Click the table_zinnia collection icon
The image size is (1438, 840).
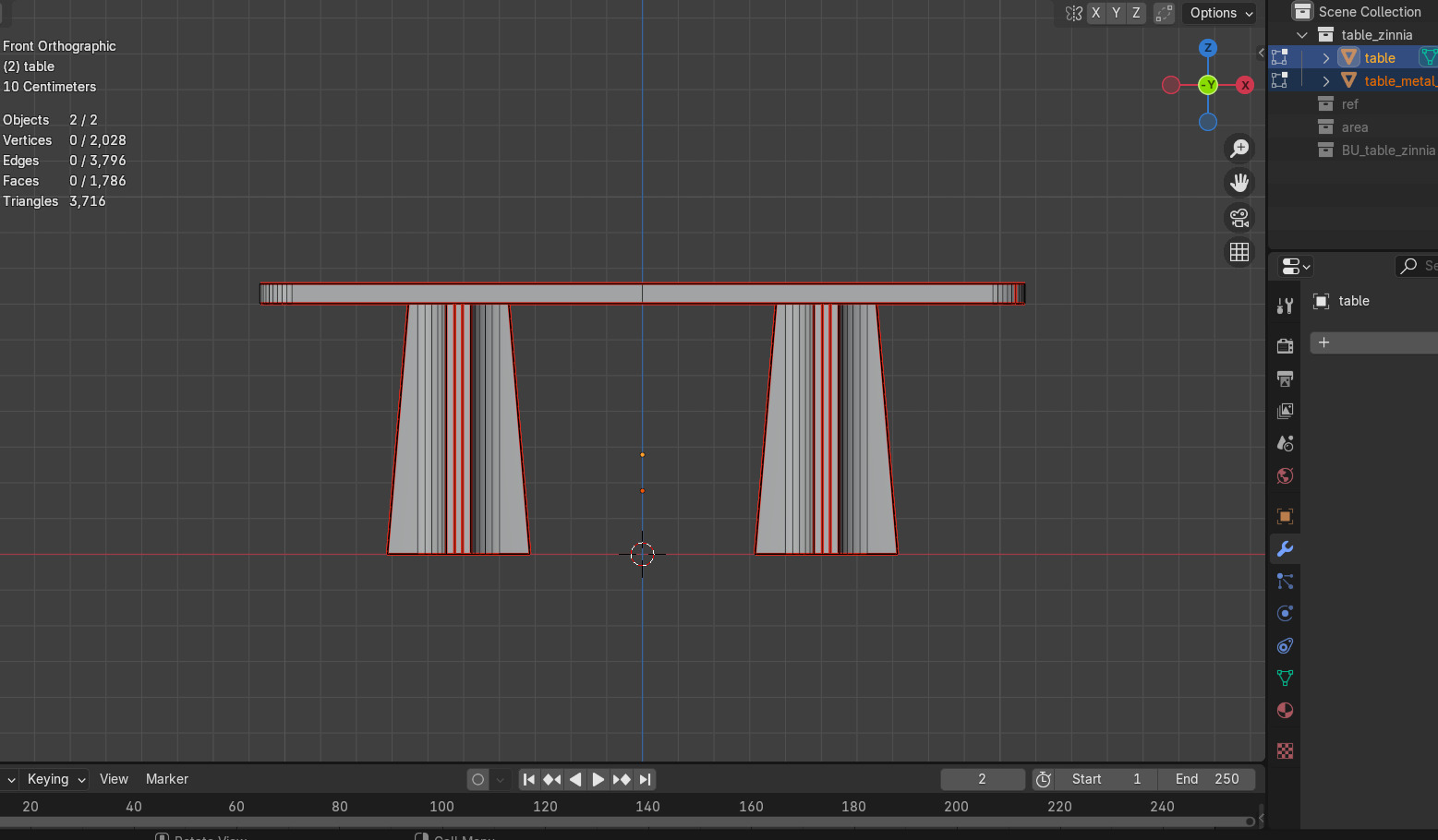click(1325, 34)
